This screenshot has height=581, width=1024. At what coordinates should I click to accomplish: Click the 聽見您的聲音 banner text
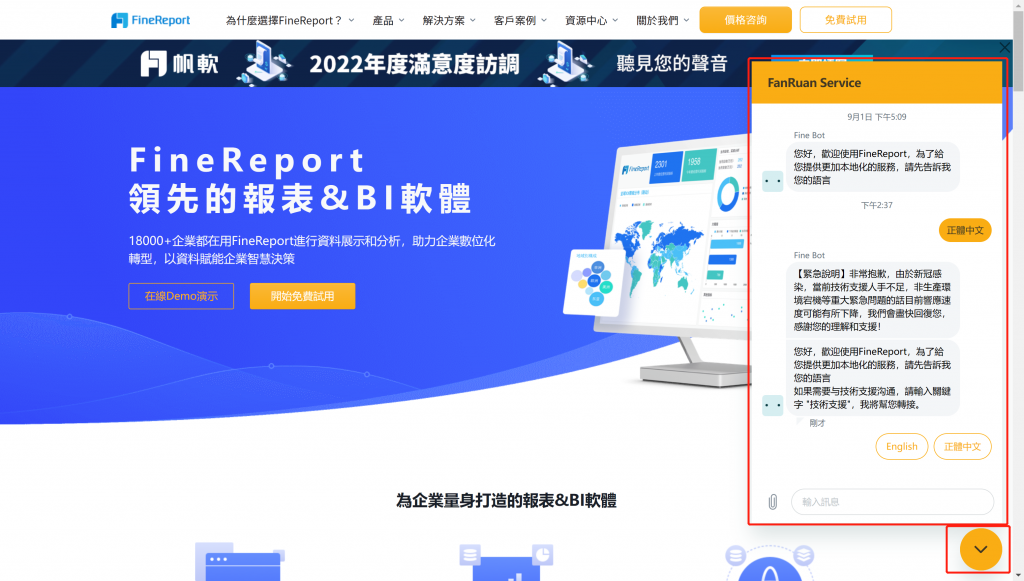pos(672,63)
